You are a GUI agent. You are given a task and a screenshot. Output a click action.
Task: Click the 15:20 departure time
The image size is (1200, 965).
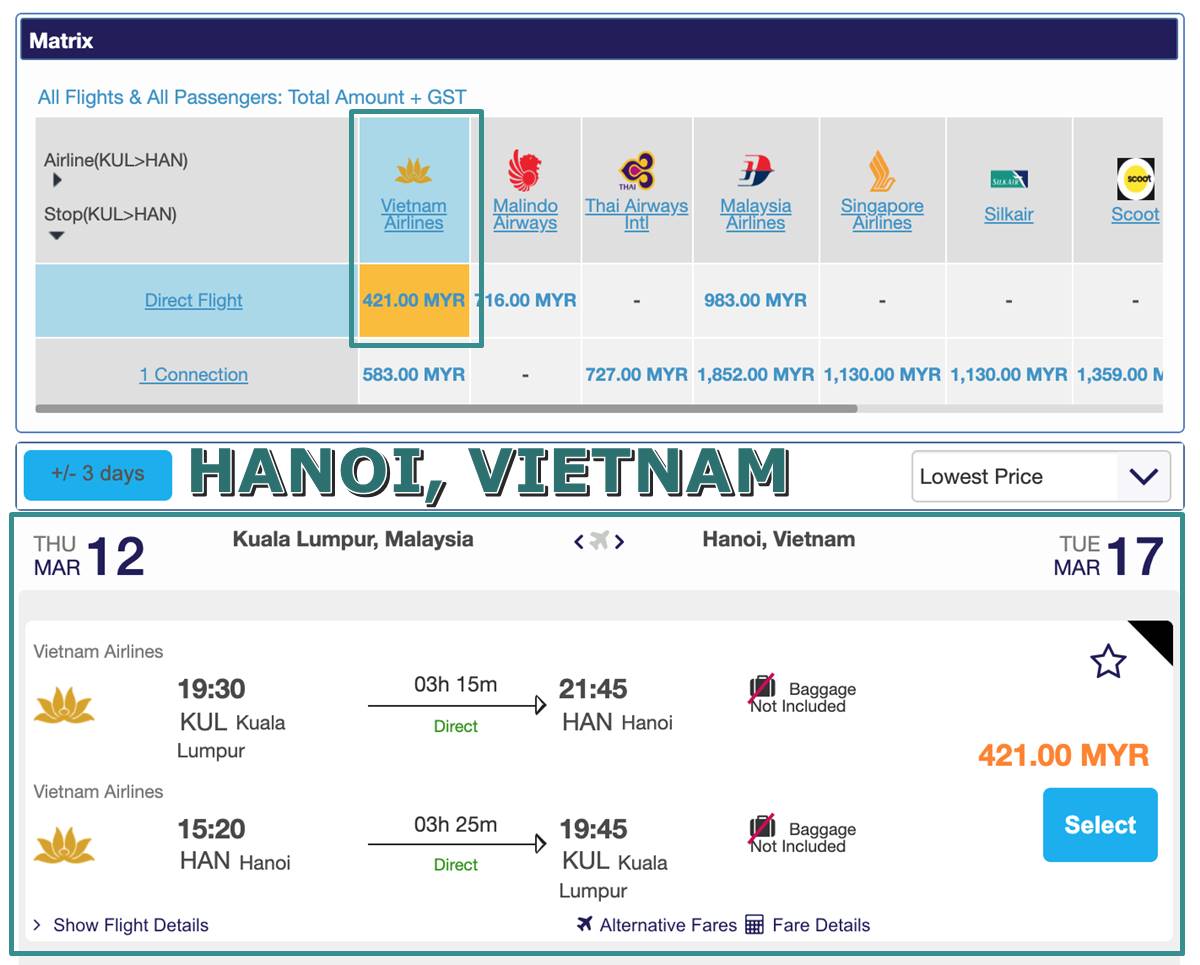click(x=211, y=829)
